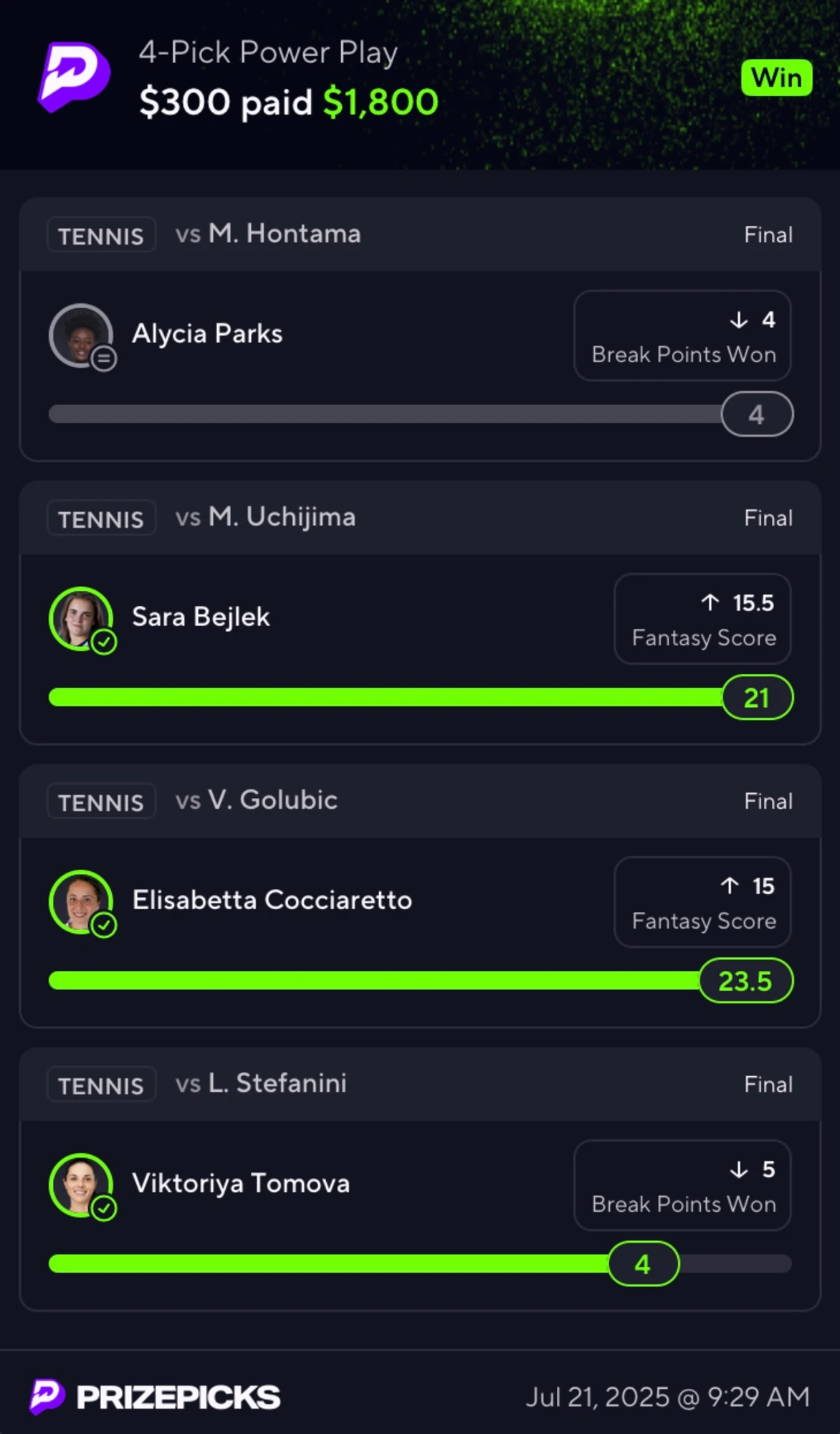Click the Tomova progress marker showing 4
The image size is (840, 1434).
point(643,1264)
